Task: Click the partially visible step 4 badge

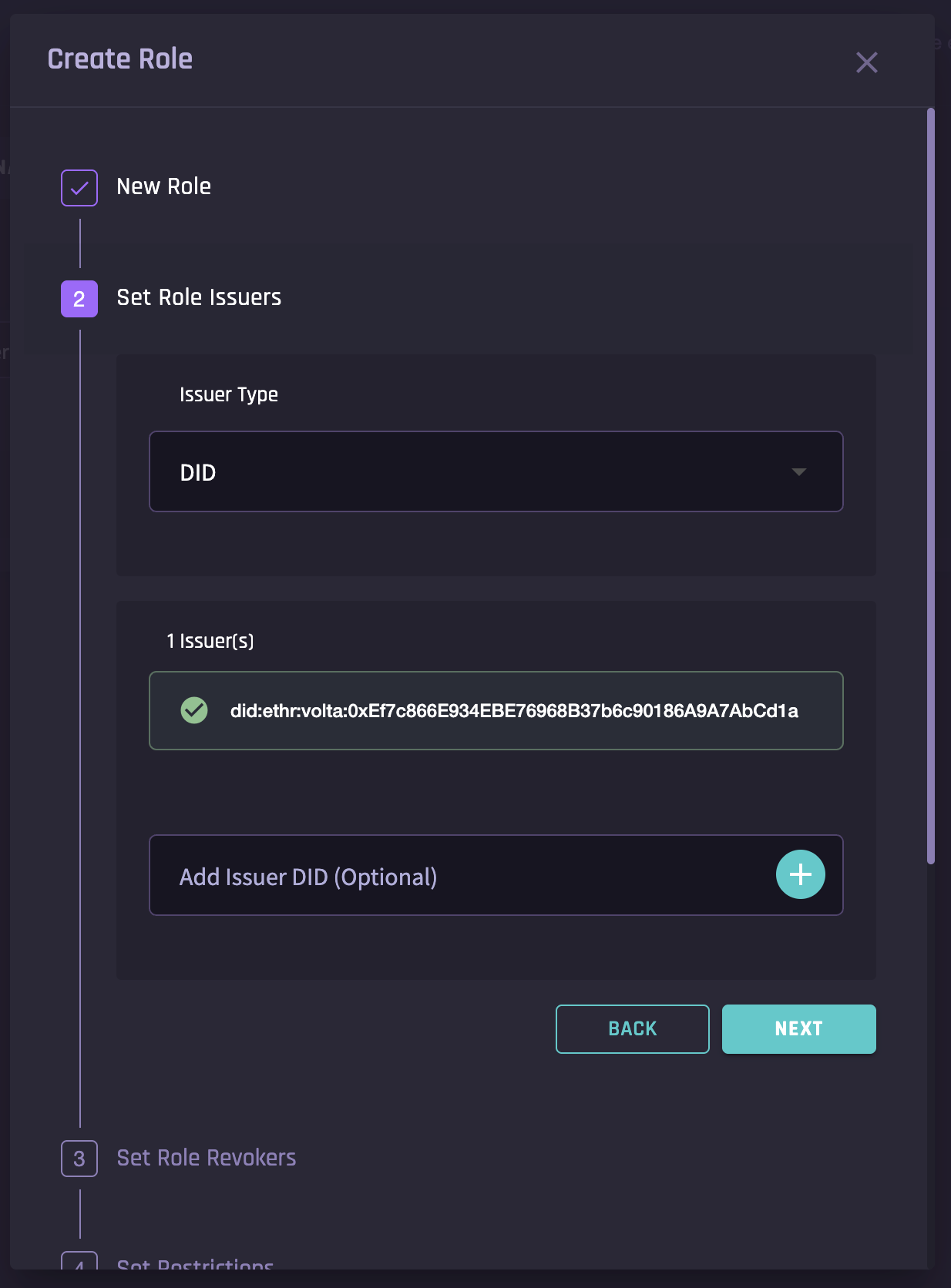Action: tap(79, 1262)
